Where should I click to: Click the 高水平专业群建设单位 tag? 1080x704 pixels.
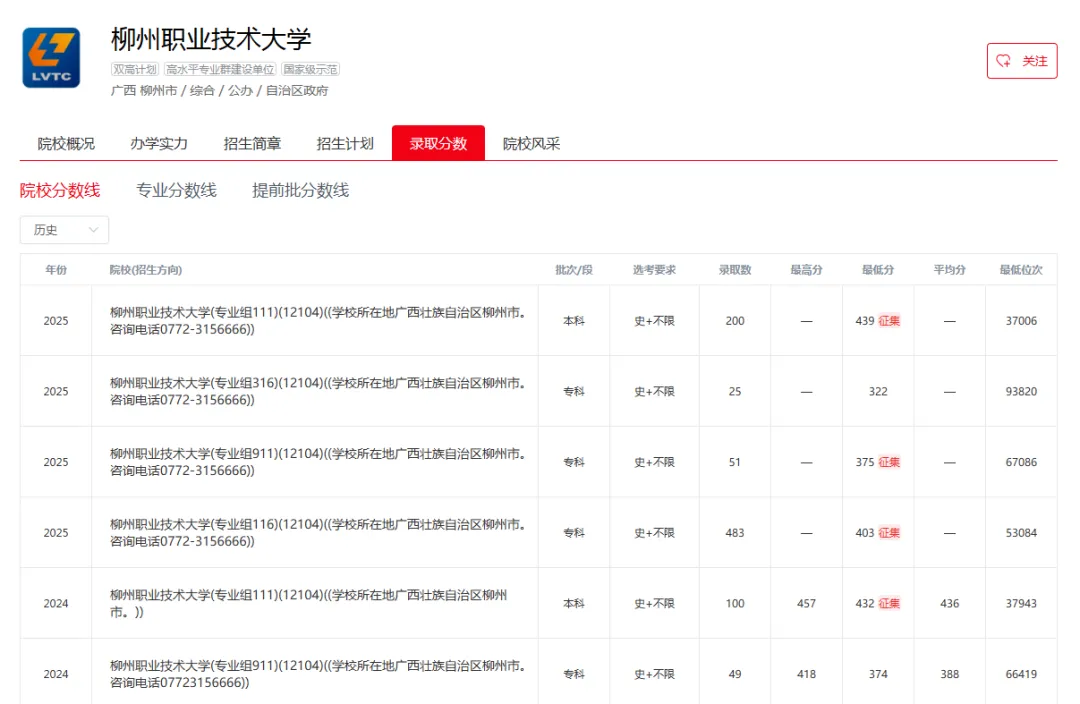point(220,69)
